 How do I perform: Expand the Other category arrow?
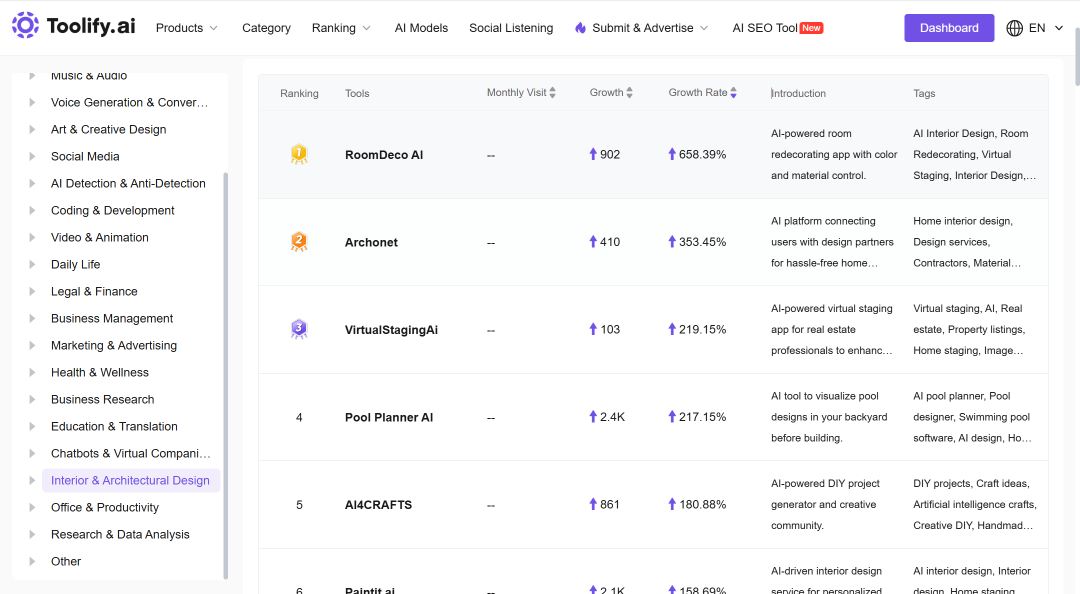(x=32, y=562)
